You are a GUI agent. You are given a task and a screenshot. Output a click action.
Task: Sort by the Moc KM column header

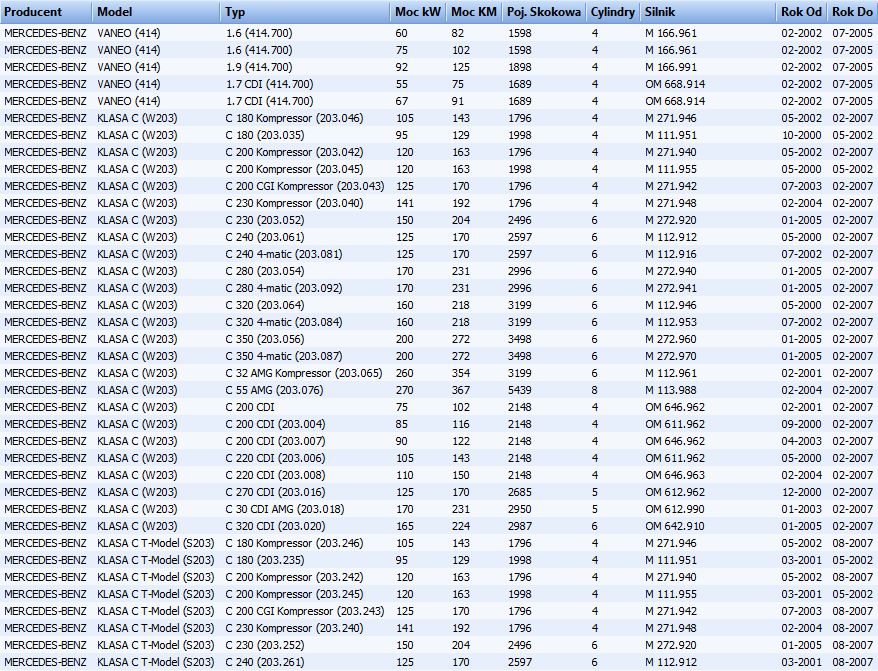(474, 12)
